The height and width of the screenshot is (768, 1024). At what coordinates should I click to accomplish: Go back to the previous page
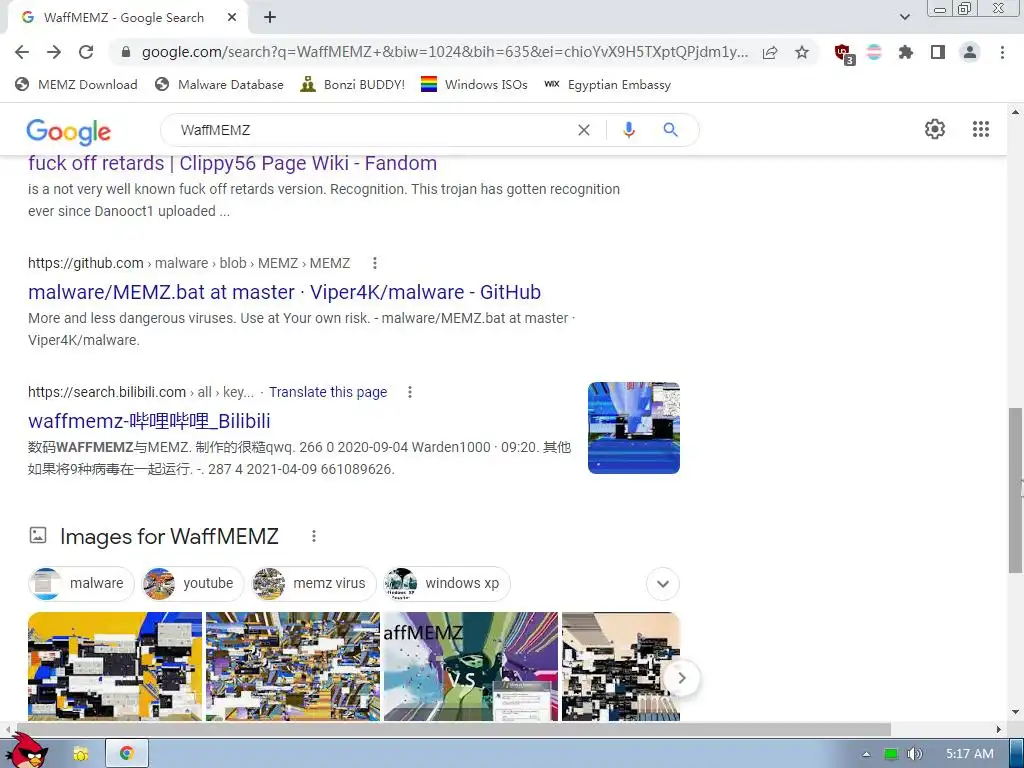[22, 52]
